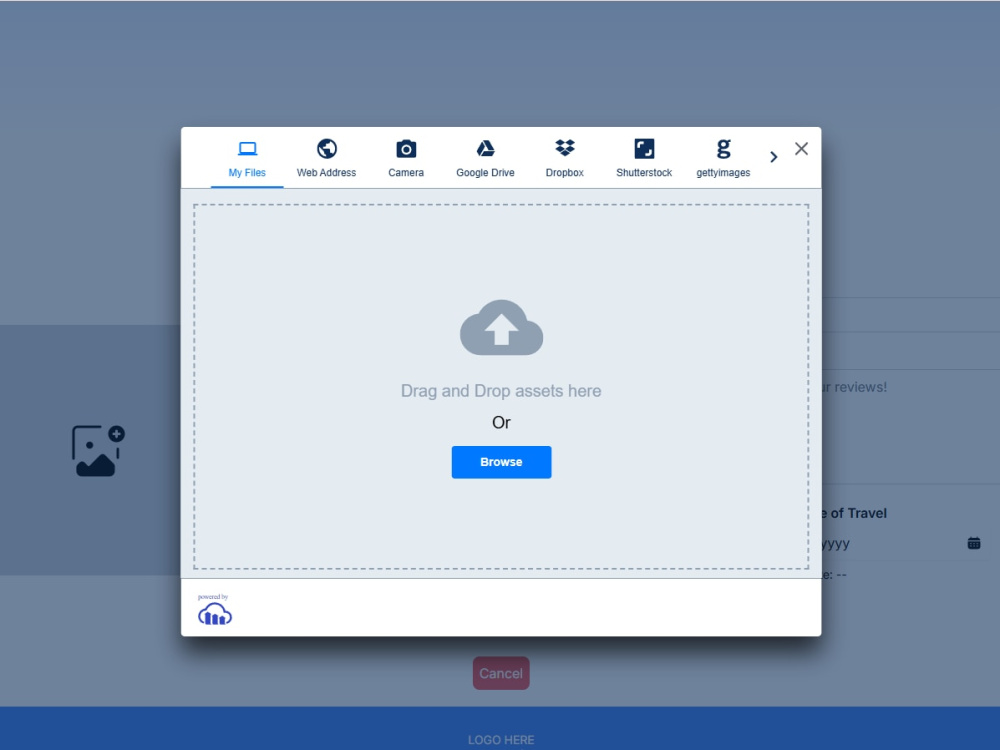Select the My Files laptop icon

[247, 149]
